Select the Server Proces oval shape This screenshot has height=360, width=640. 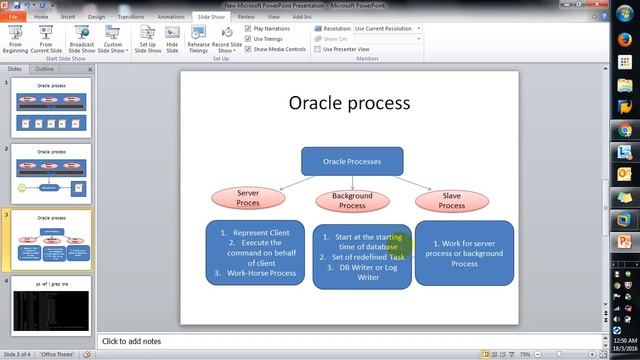248,198
